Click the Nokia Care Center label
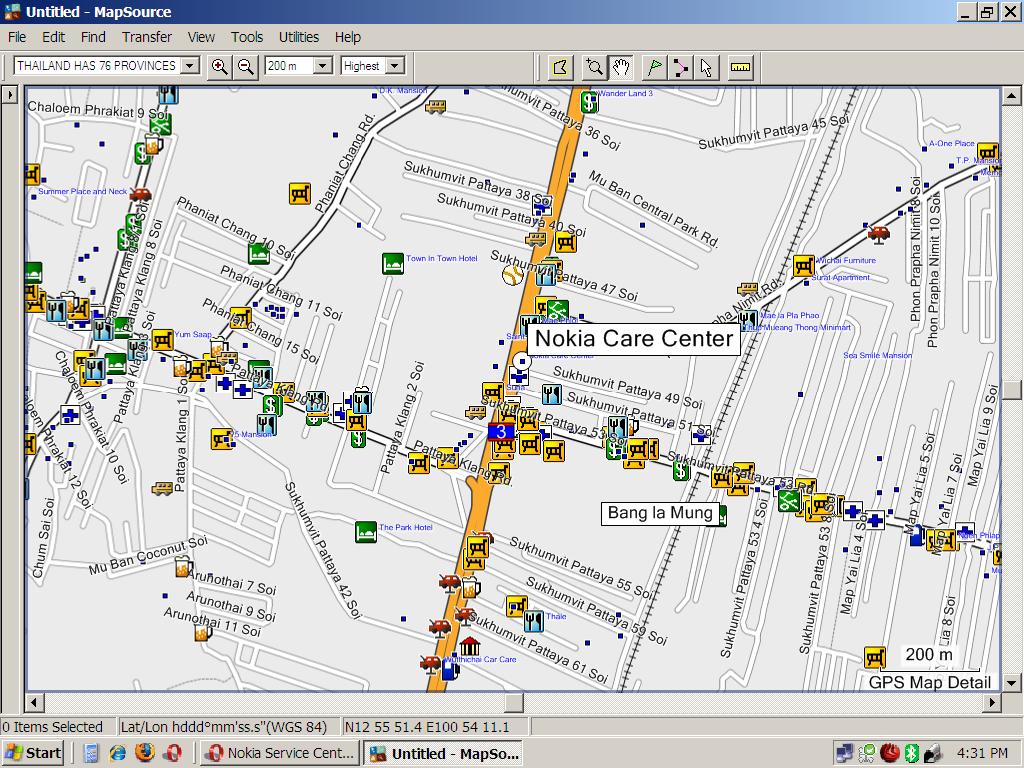This screenshot has height=768, width=1024. tap(634, 339)
